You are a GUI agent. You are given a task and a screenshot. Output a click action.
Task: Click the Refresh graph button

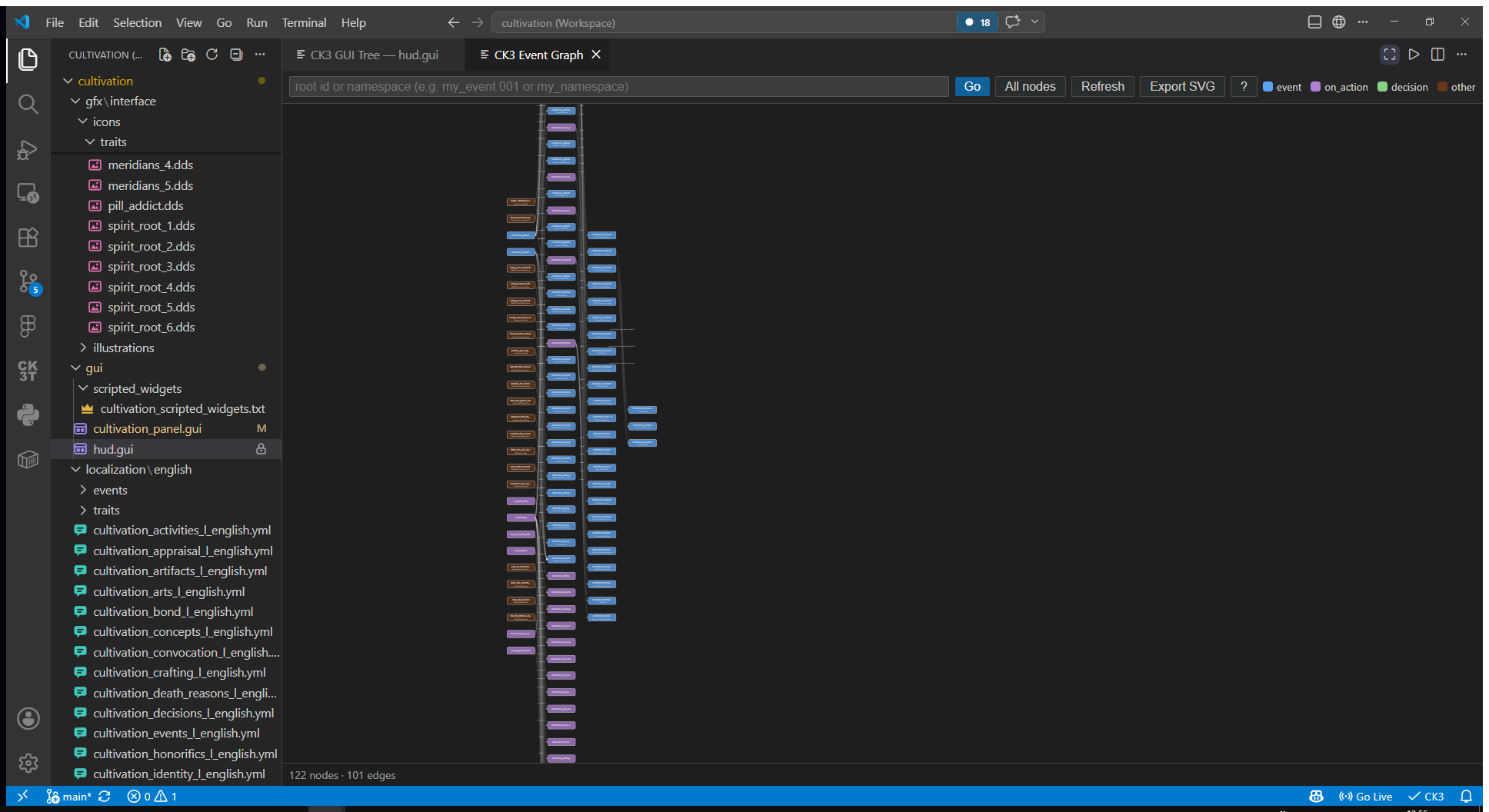point(1102,86)
